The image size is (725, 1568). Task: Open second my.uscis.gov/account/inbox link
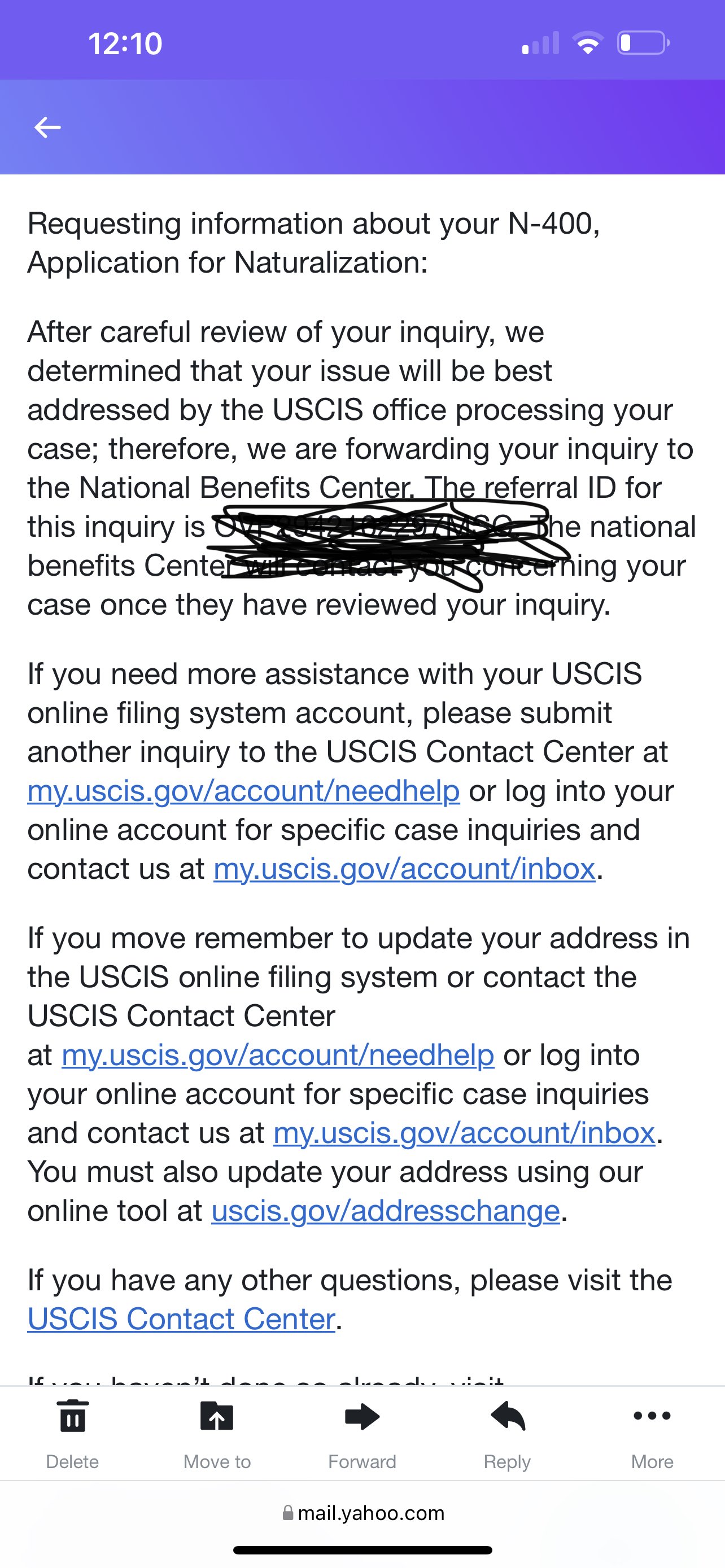tap(464, 1133)
